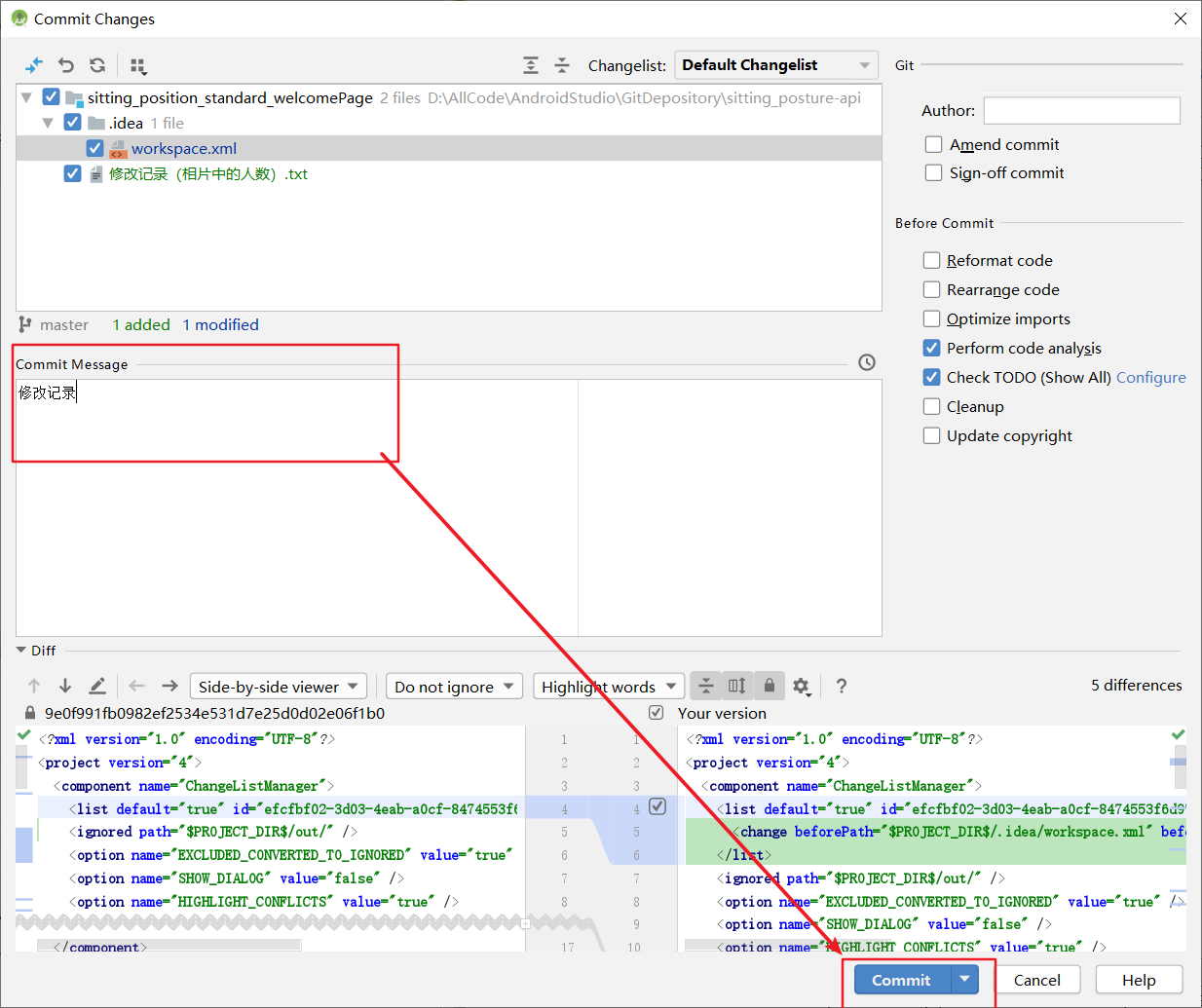Enable Optimize imports checkbox
The height and width of the screenshot is (1008, 1202).
[932, 318]
